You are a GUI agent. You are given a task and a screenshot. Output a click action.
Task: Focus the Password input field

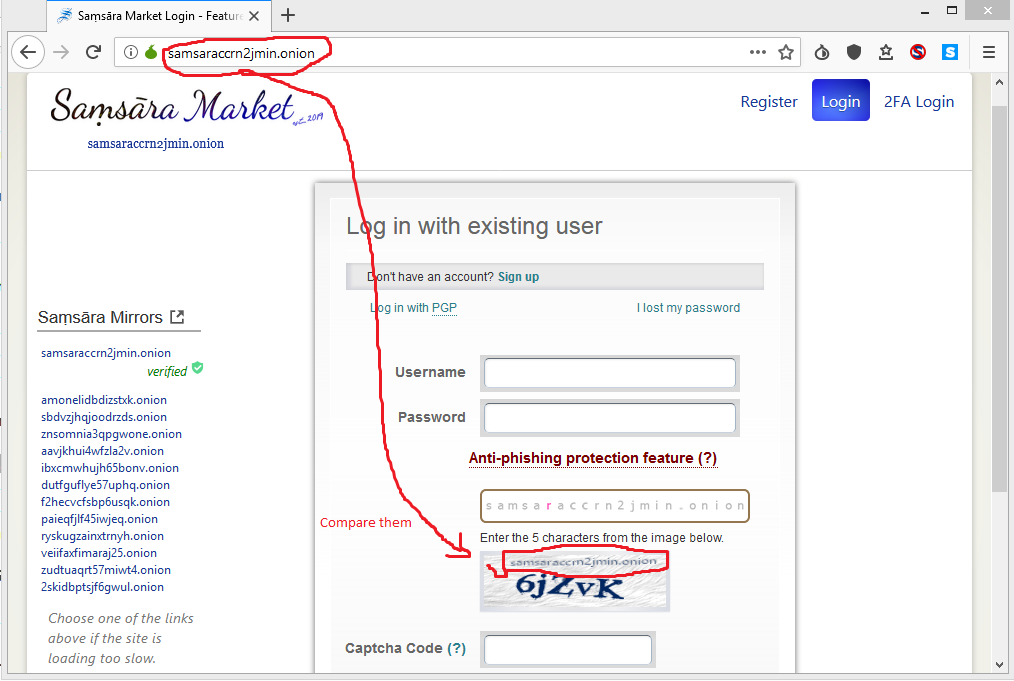point(610,418)
